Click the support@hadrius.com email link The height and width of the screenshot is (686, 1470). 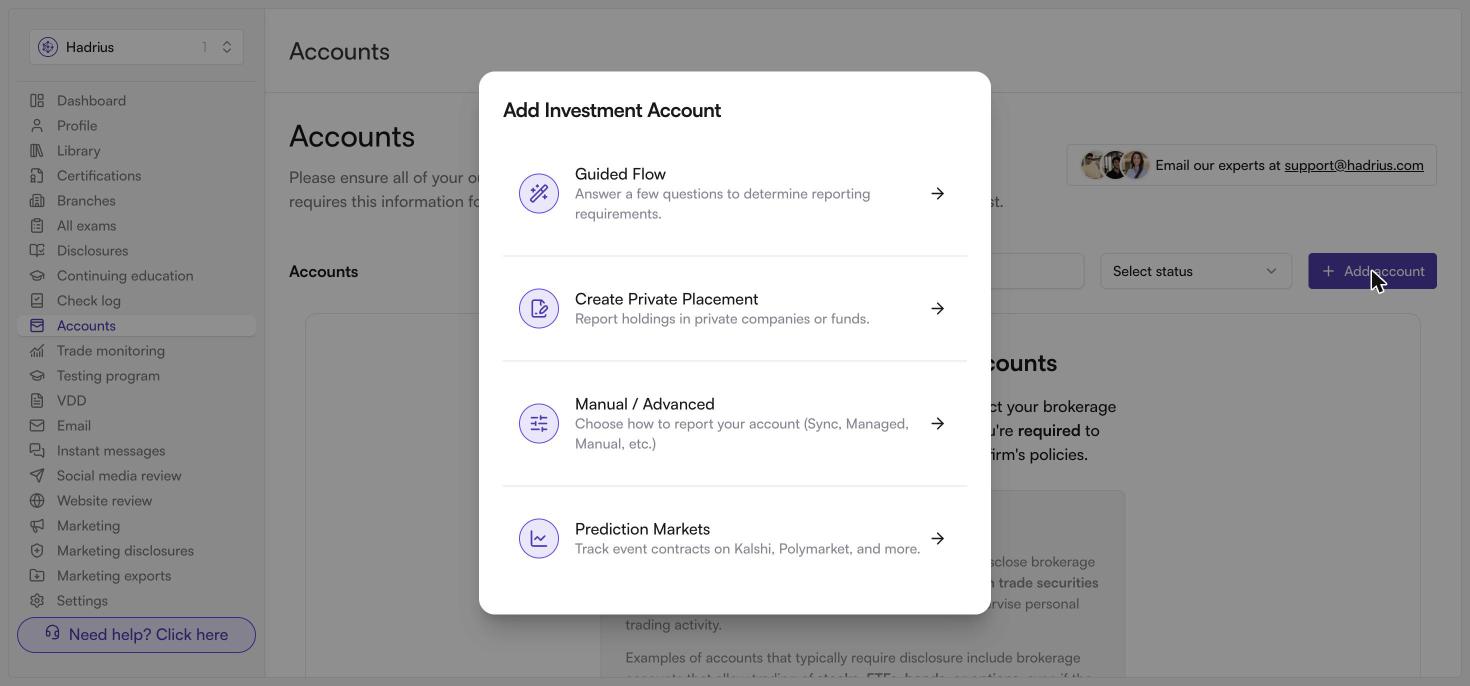pyautogui.click(x=1354, y=166)
